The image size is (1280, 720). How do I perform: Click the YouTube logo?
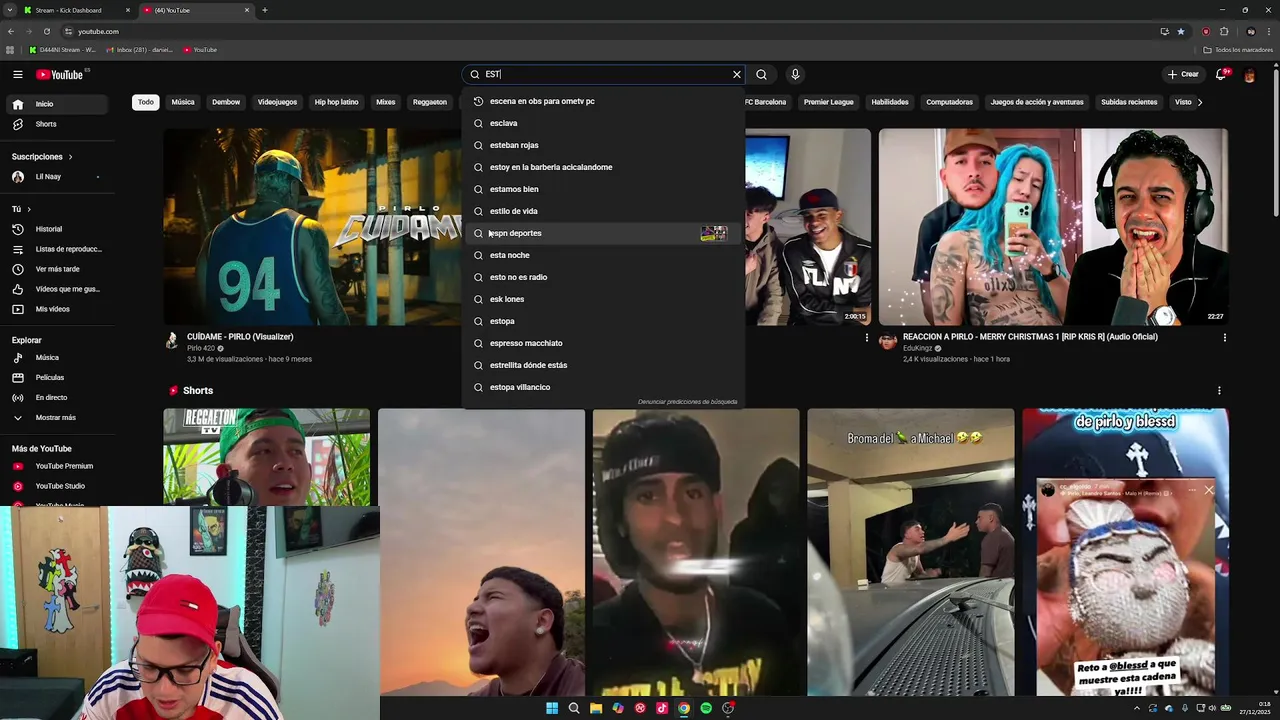pos(60,74)
